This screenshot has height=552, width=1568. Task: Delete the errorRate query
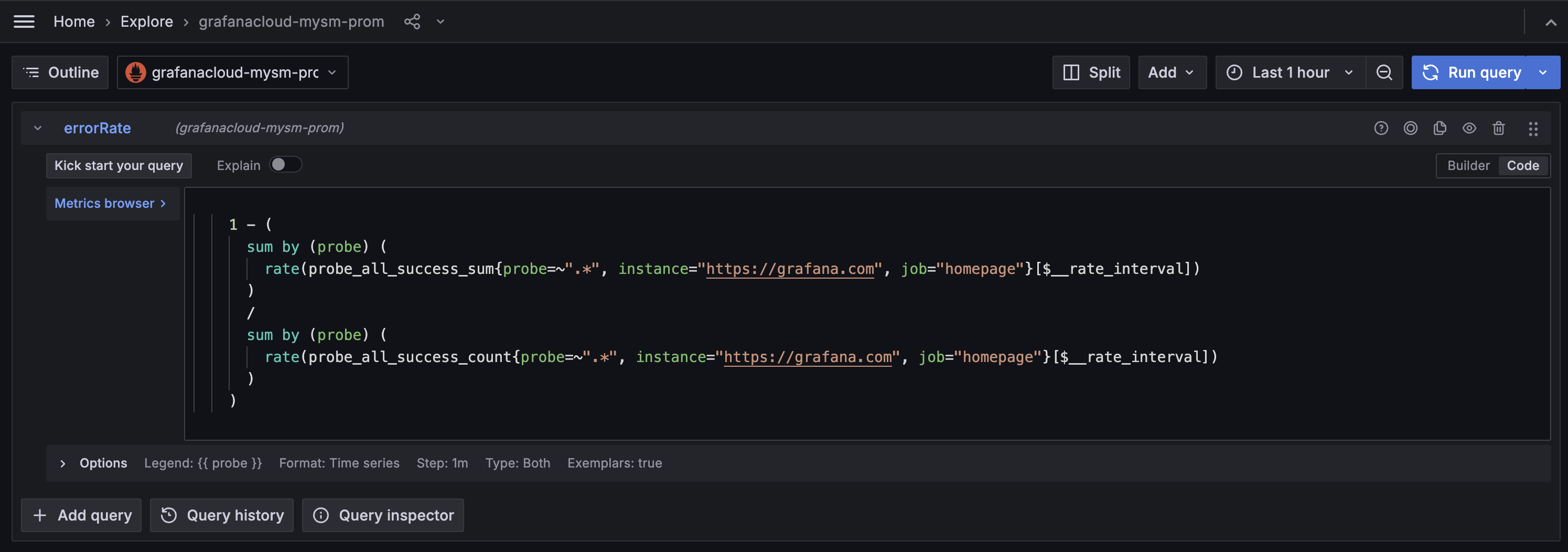pos(1499,128)
